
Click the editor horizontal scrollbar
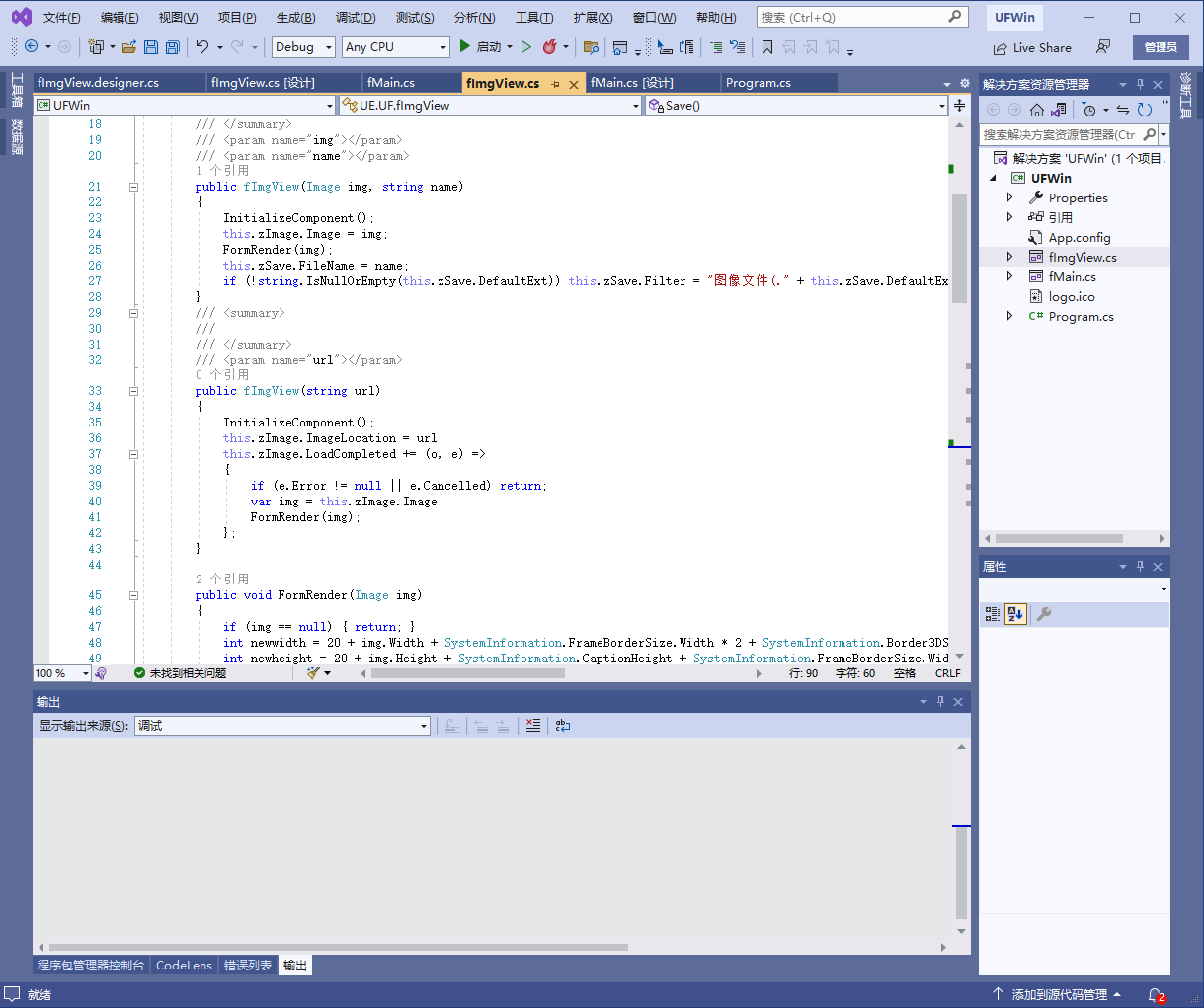click(561, 673)
